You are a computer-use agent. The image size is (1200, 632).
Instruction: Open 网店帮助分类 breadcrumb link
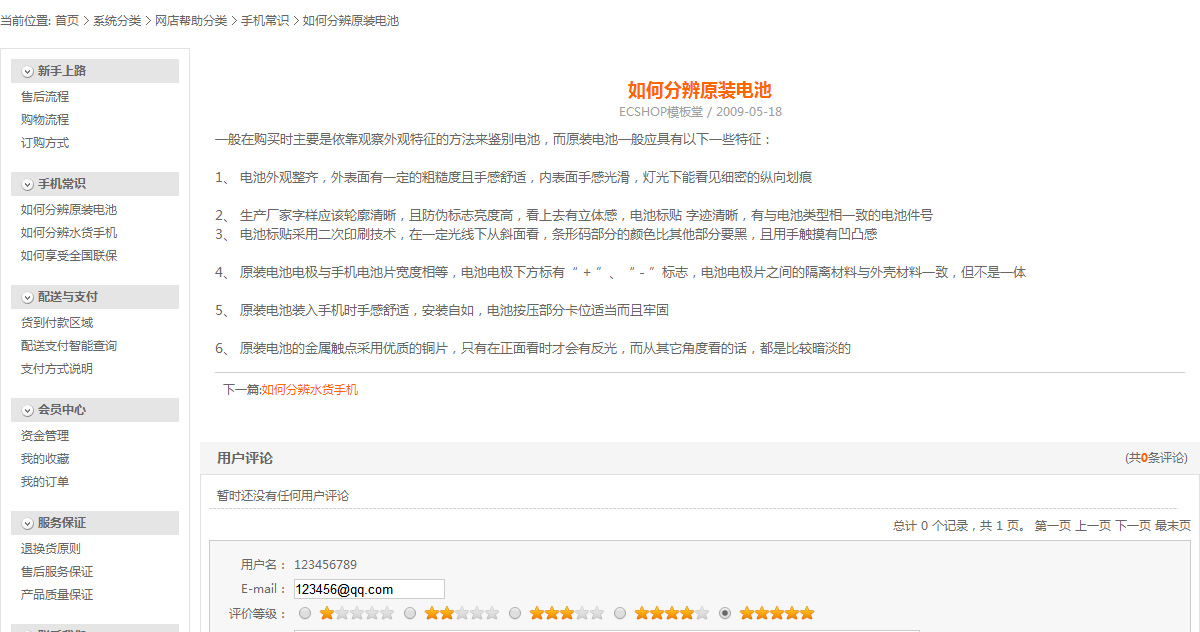click(191, 21)
